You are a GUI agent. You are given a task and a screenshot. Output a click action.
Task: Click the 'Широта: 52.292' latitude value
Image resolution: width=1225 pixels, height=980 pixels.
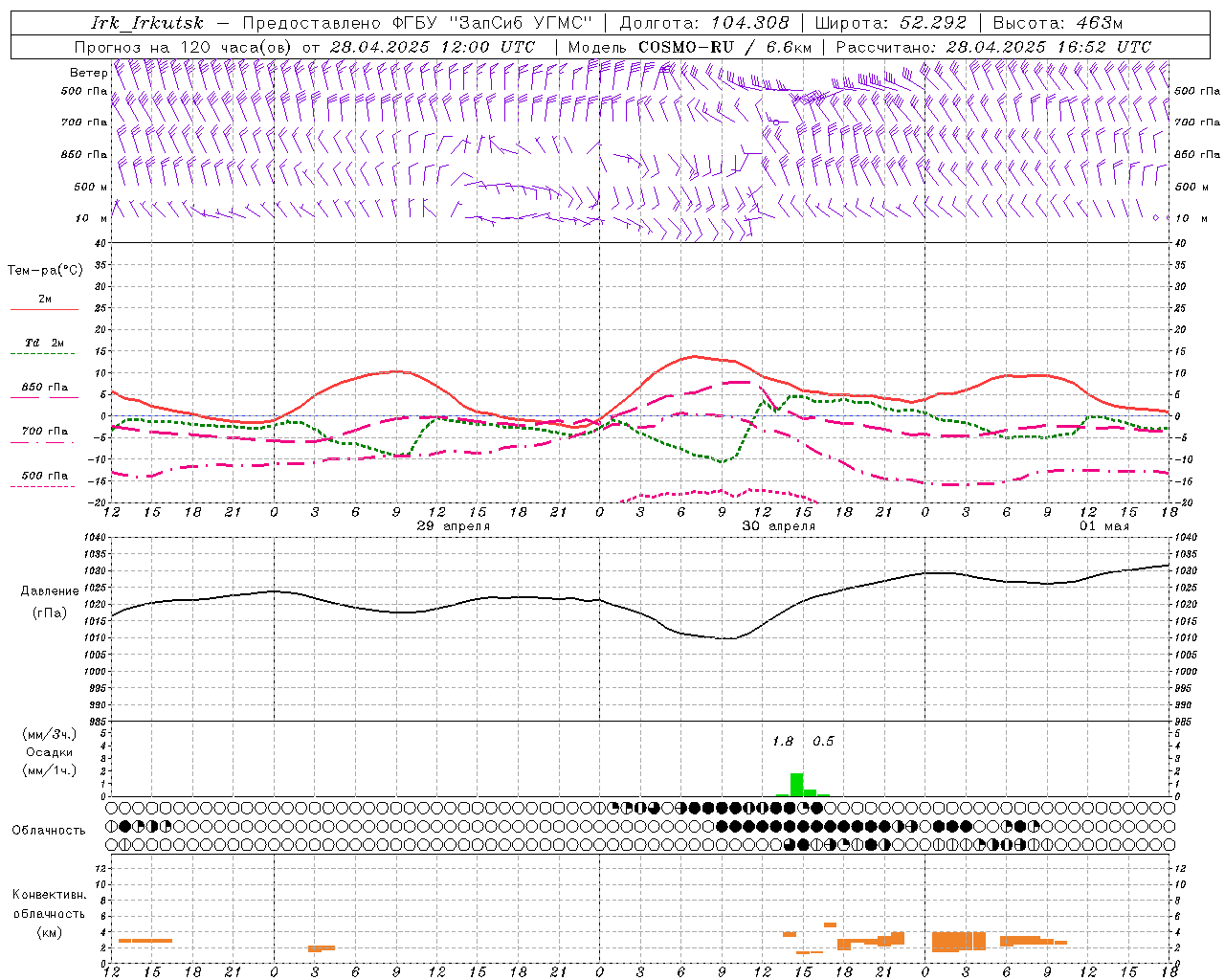[891, 23]
